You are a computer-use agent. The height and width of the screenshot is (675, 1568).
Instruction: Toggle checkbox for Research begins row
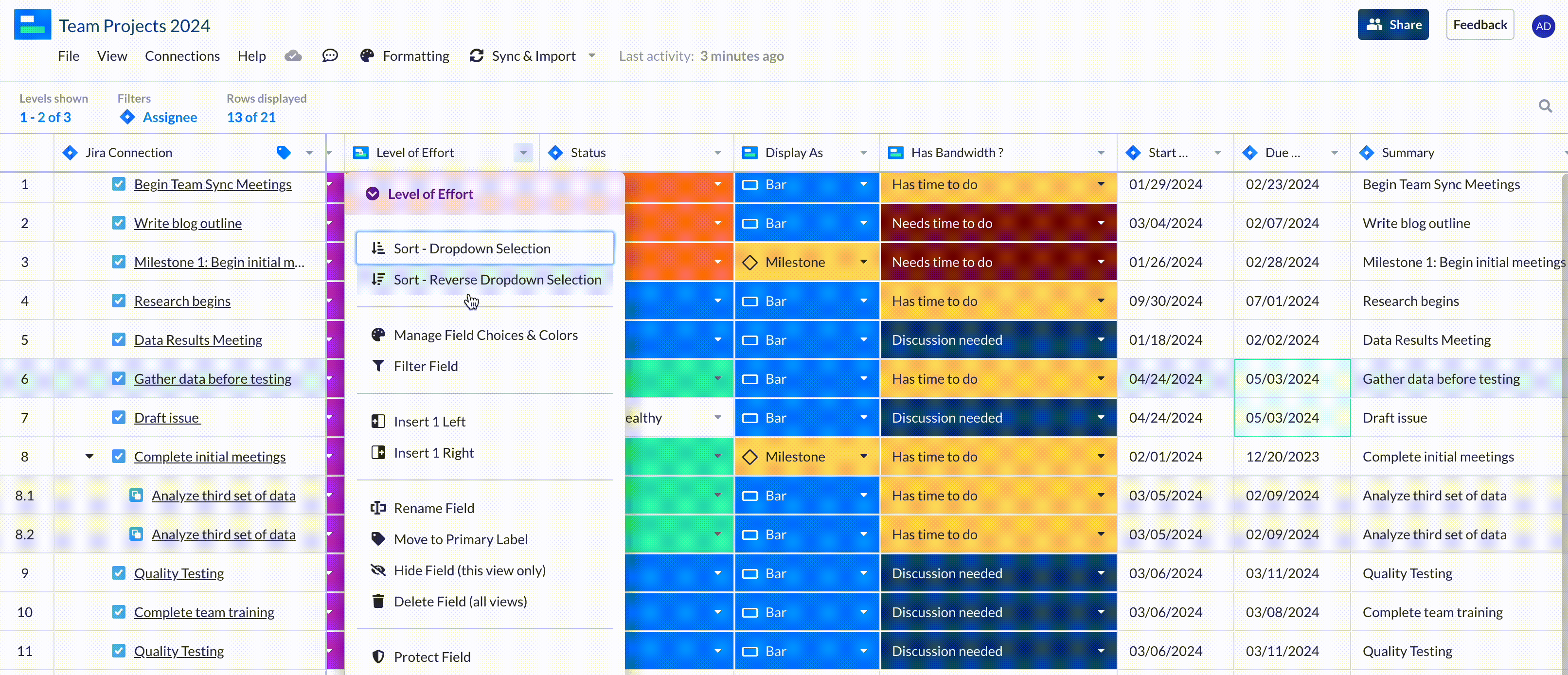pyautogui.click(x=119, y=302)
